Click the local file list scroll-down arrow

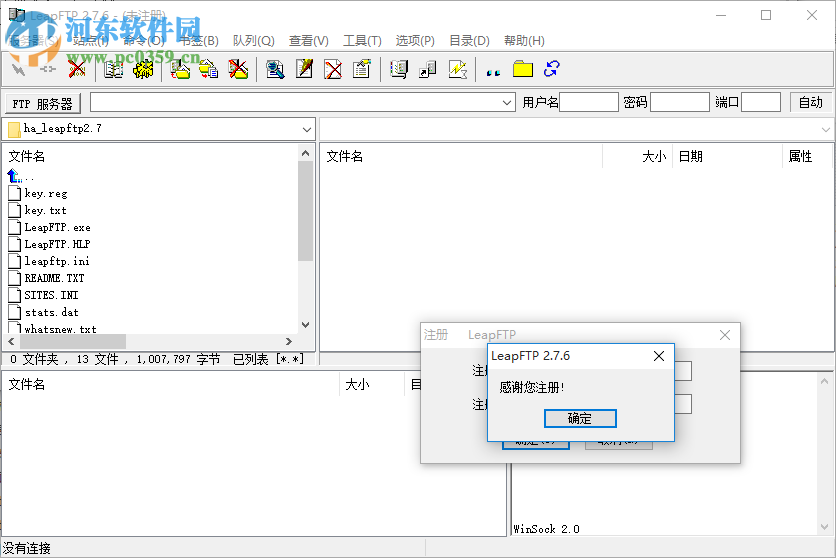306,325
